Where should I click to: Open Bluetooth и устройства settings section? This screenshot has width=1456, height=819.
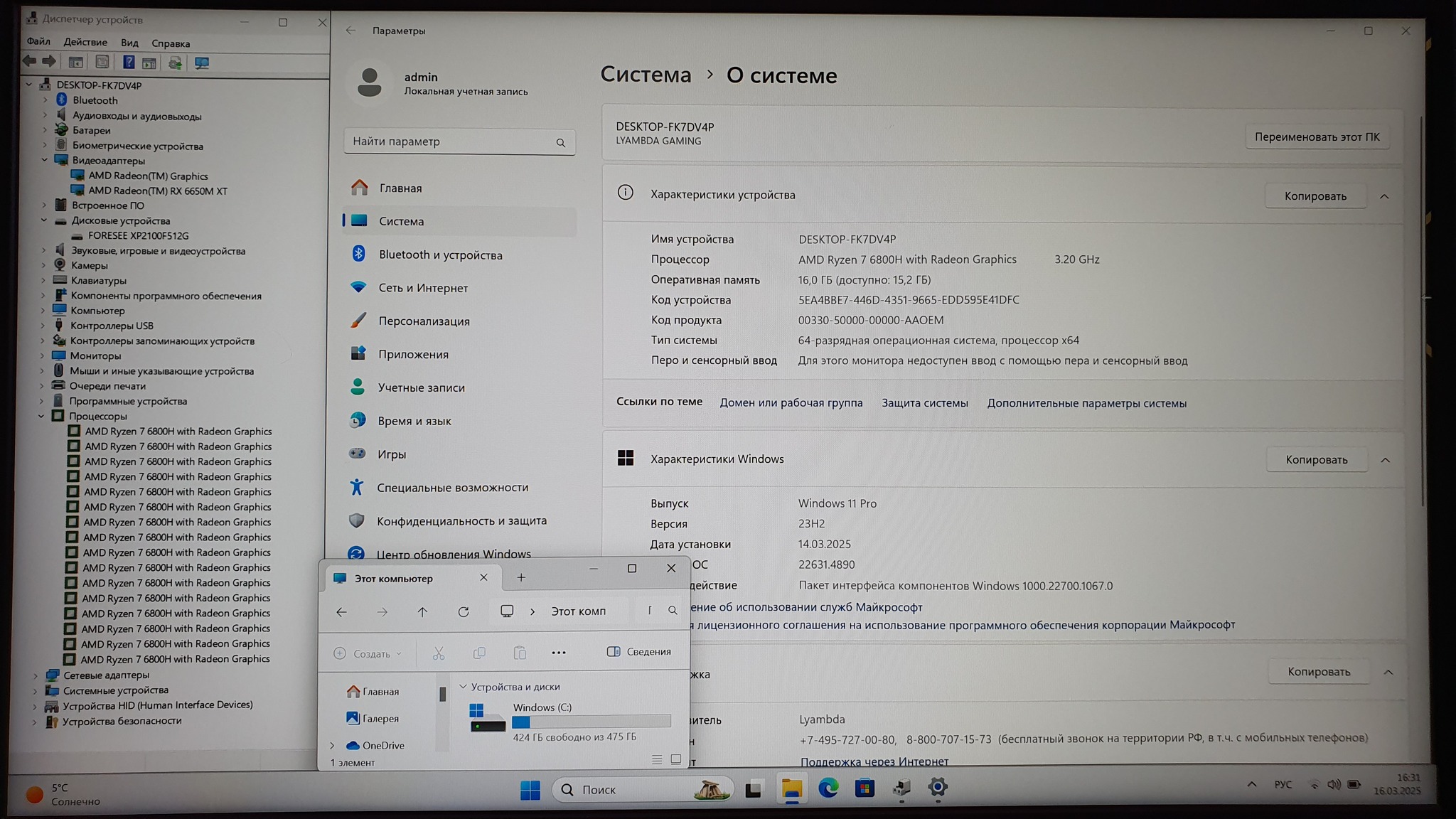click(440, 255)
